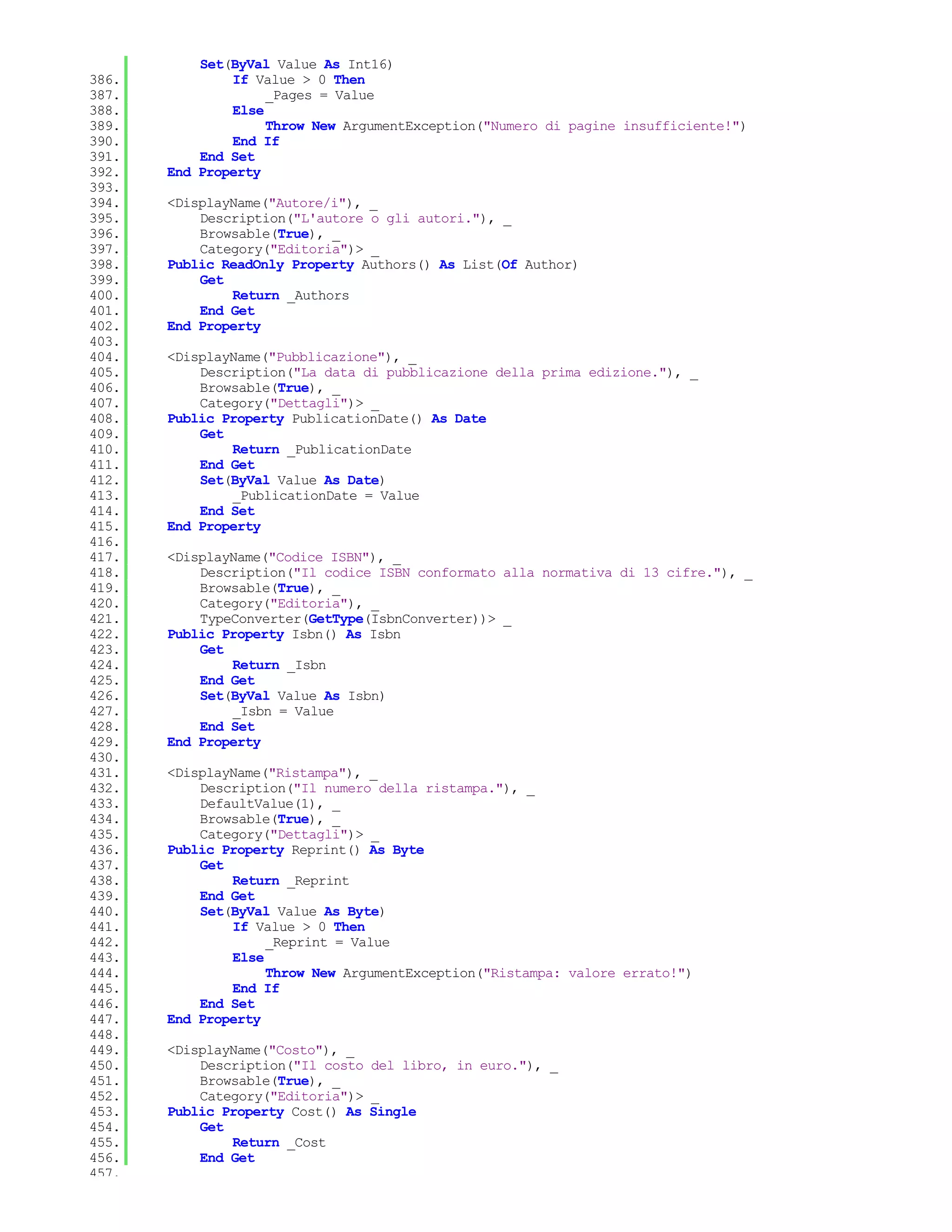
Task: Click line number '392.'
Action: coord(104,172)
